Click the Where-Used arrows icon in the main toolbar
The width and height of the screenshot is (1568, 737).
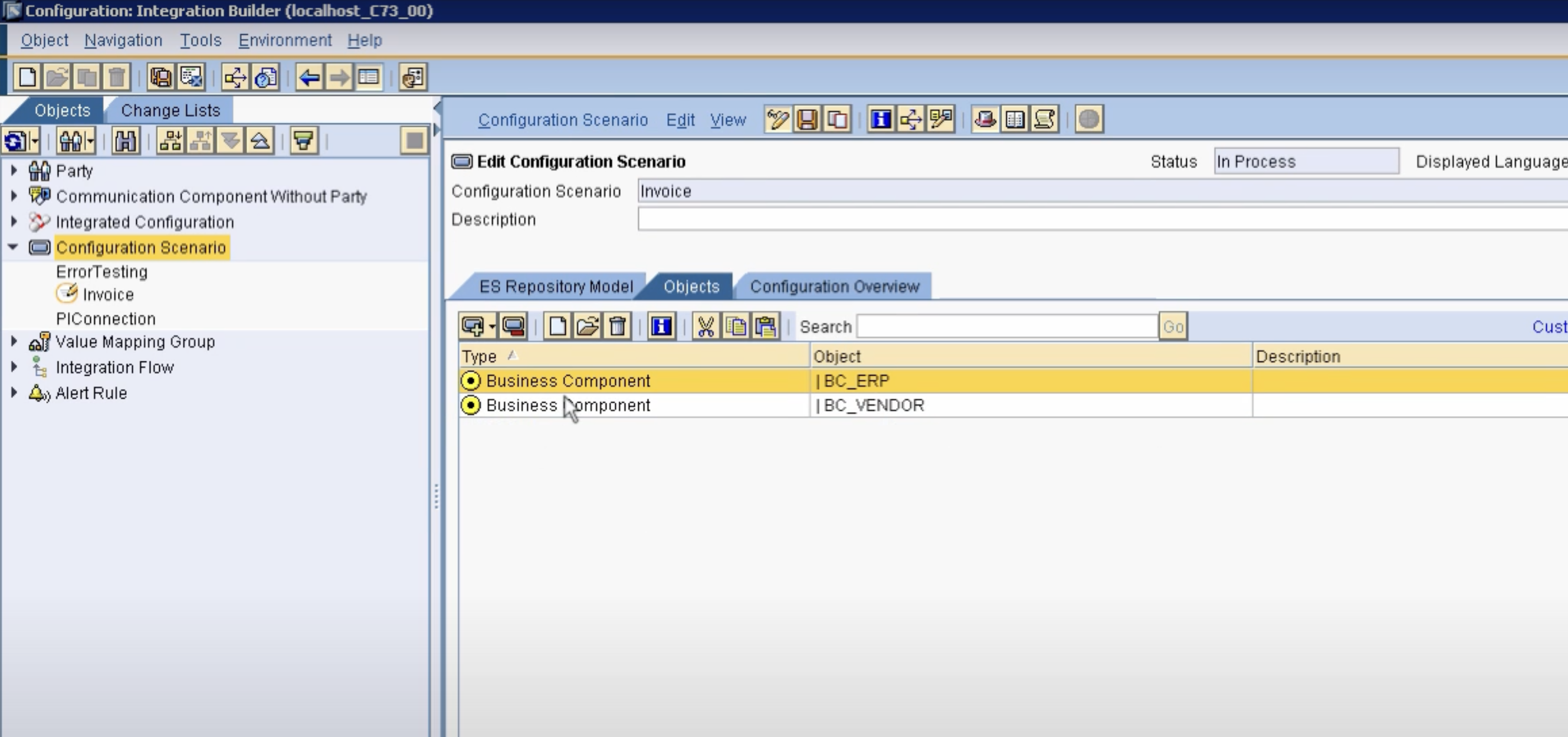tap(235, 77)
